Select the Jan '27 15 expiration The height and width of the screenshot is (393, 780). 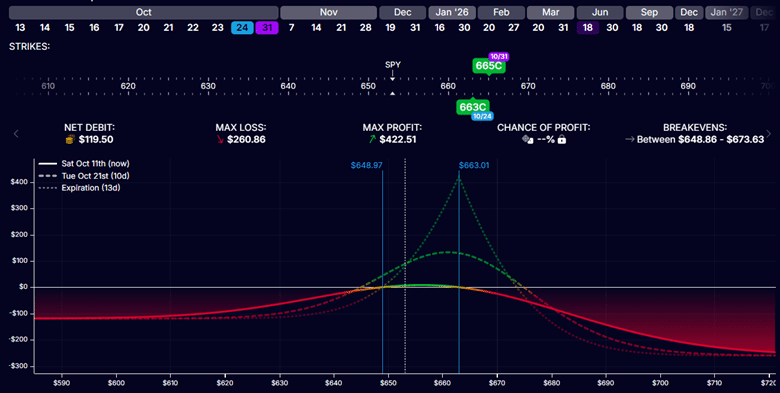(x=727, y=28)
